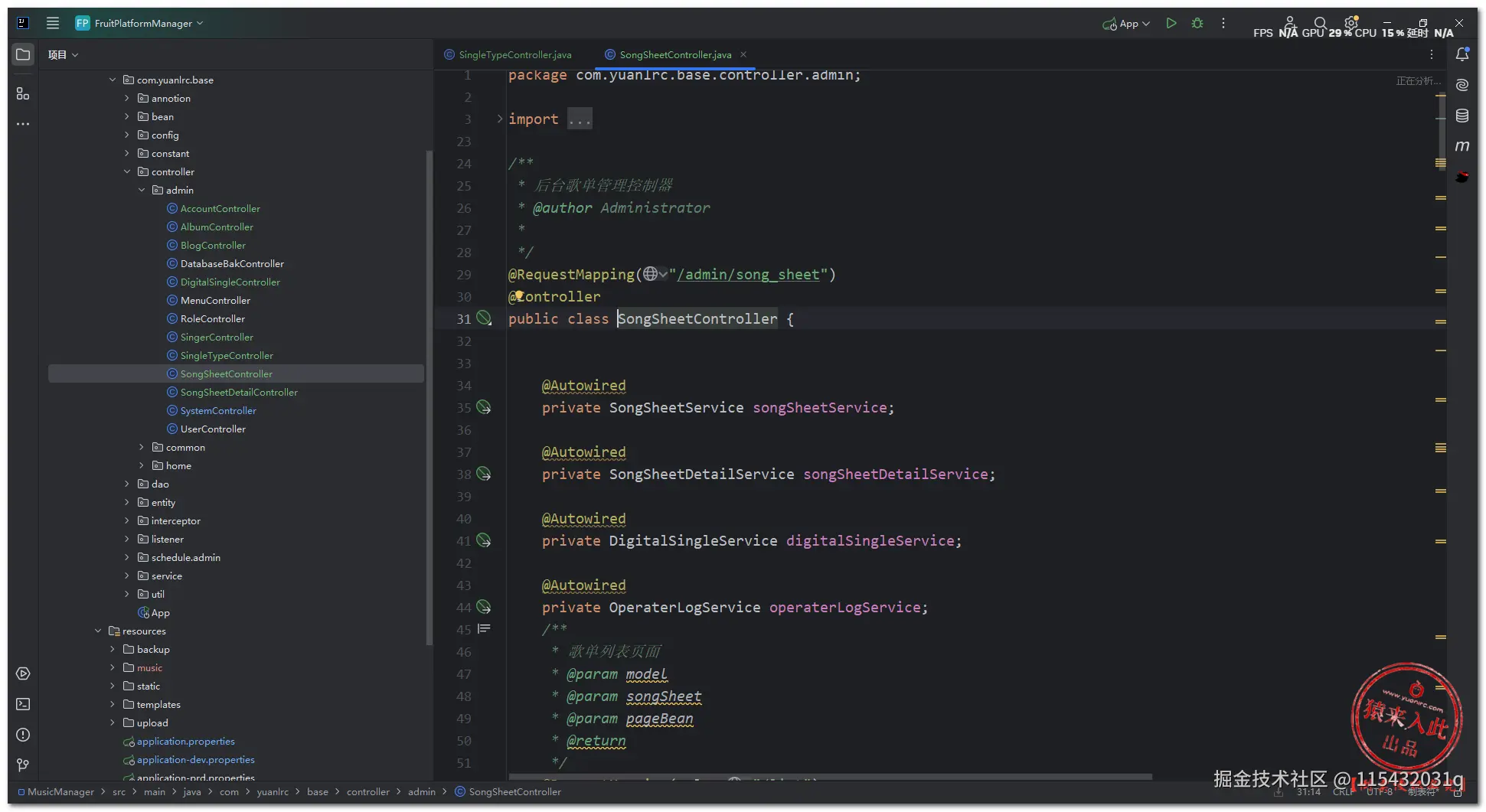Open the Maven tool window
The height and width of the screenshot is (812, 1486).
1462,146
